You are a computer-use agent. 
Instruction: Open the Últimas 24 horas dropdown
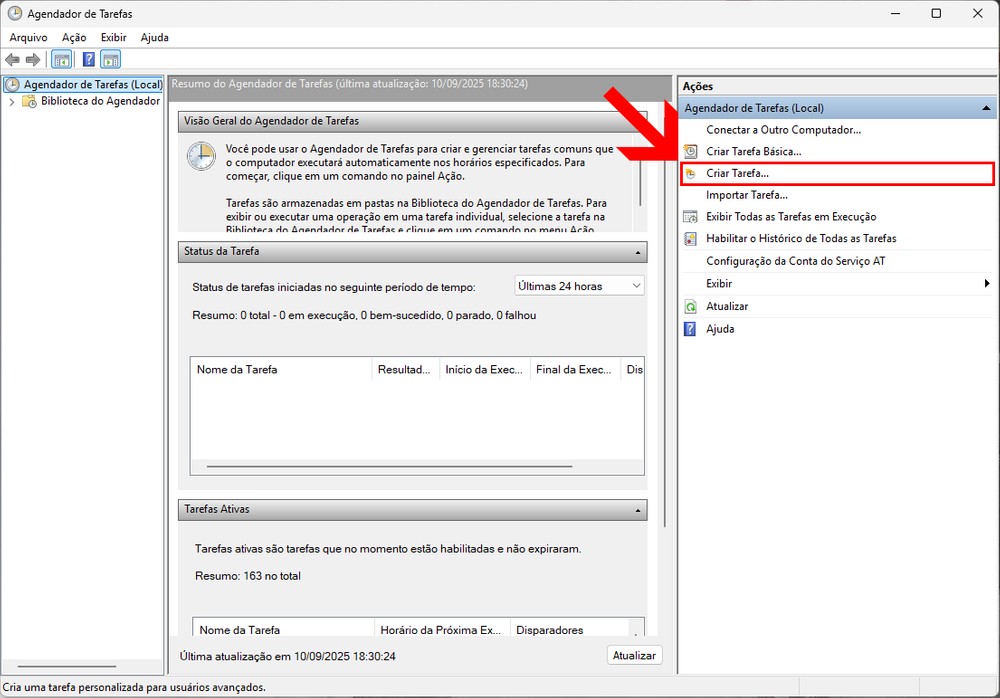pos(579,286)
